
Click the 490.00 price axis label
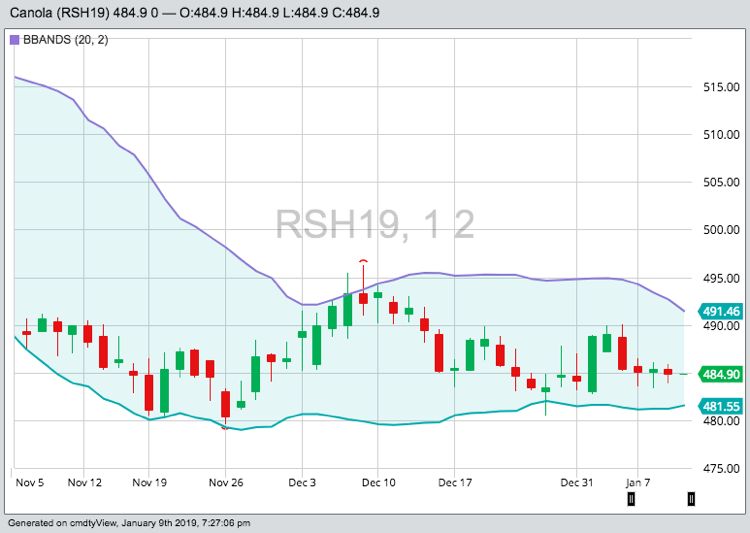click(x=721, y=326)
